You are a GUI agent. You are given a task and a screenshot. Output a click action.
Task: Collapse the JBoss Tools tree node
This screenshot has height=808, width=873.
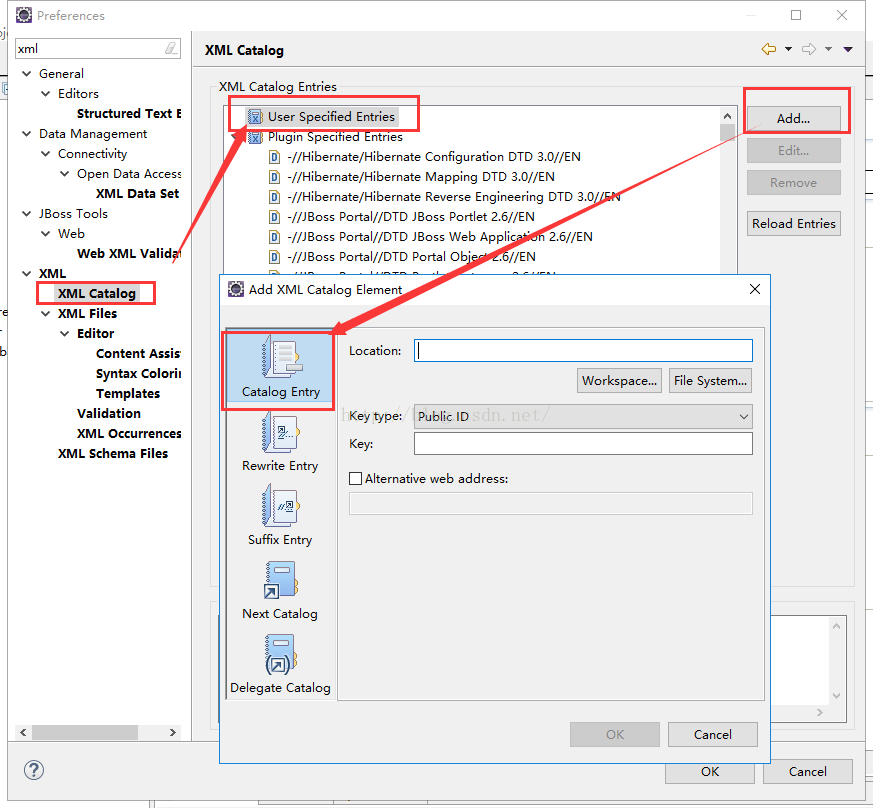[26, 214]
